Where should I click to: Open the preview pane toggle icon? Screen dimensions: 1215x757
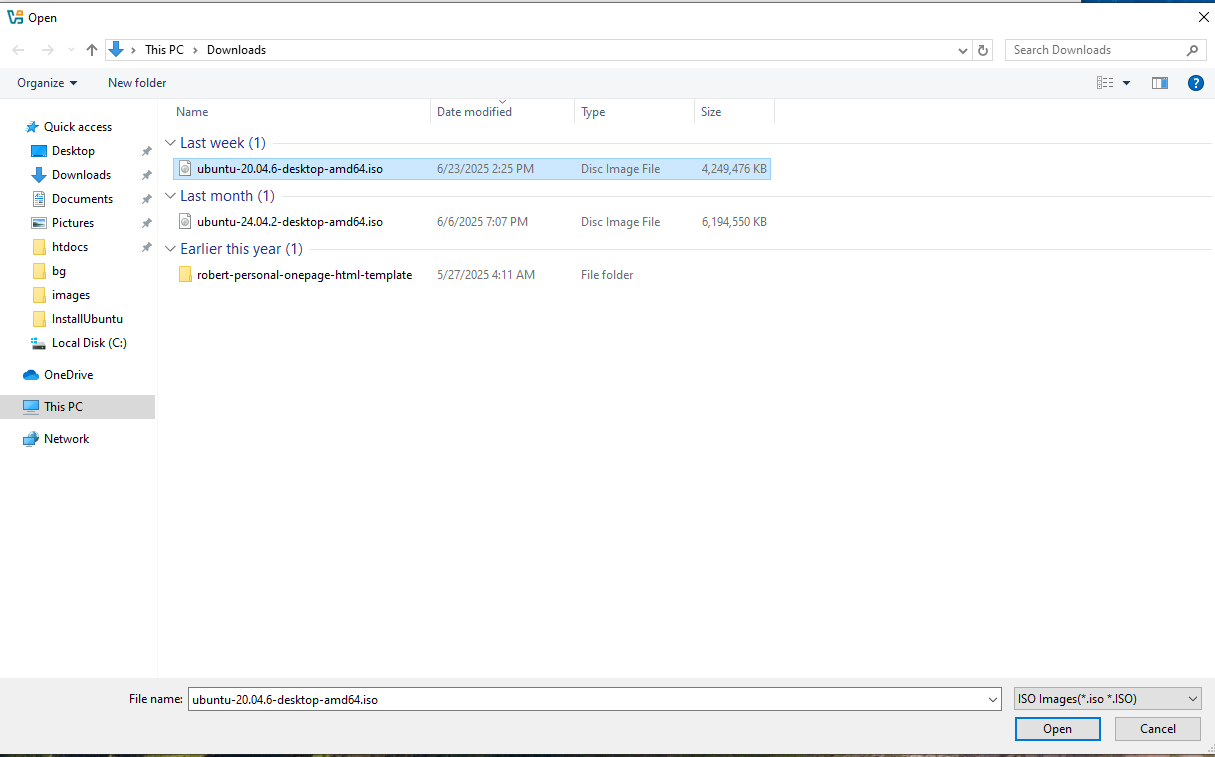1159,83
